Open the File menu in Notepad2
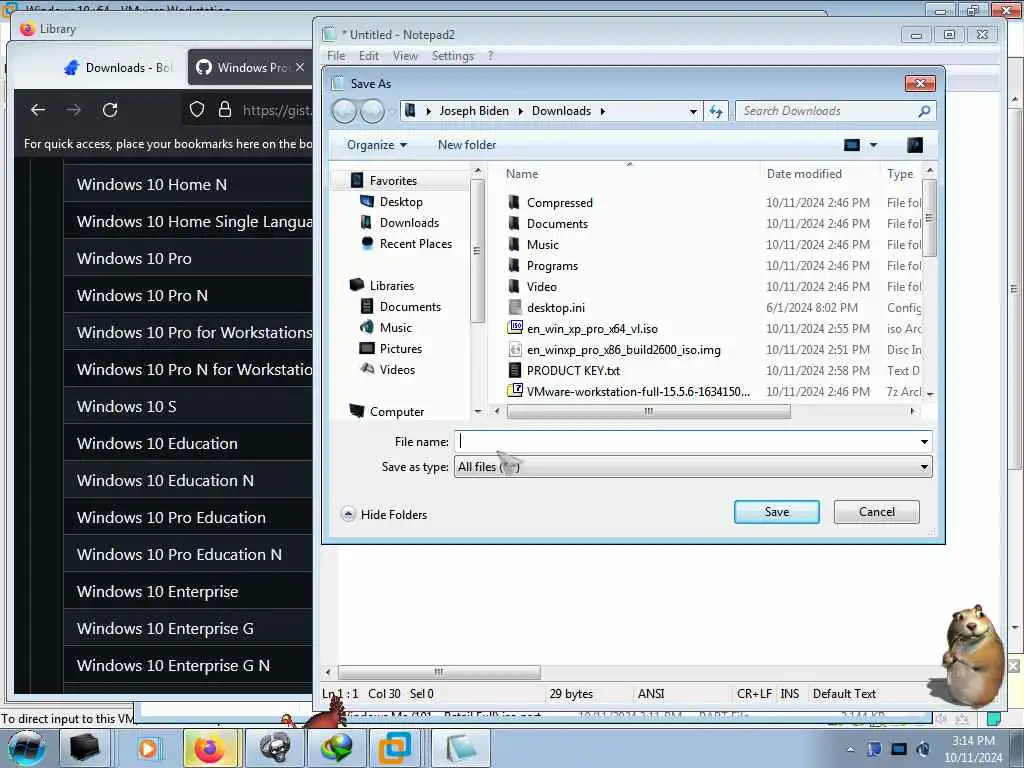 pyautogui.click(x=336, y=56)
